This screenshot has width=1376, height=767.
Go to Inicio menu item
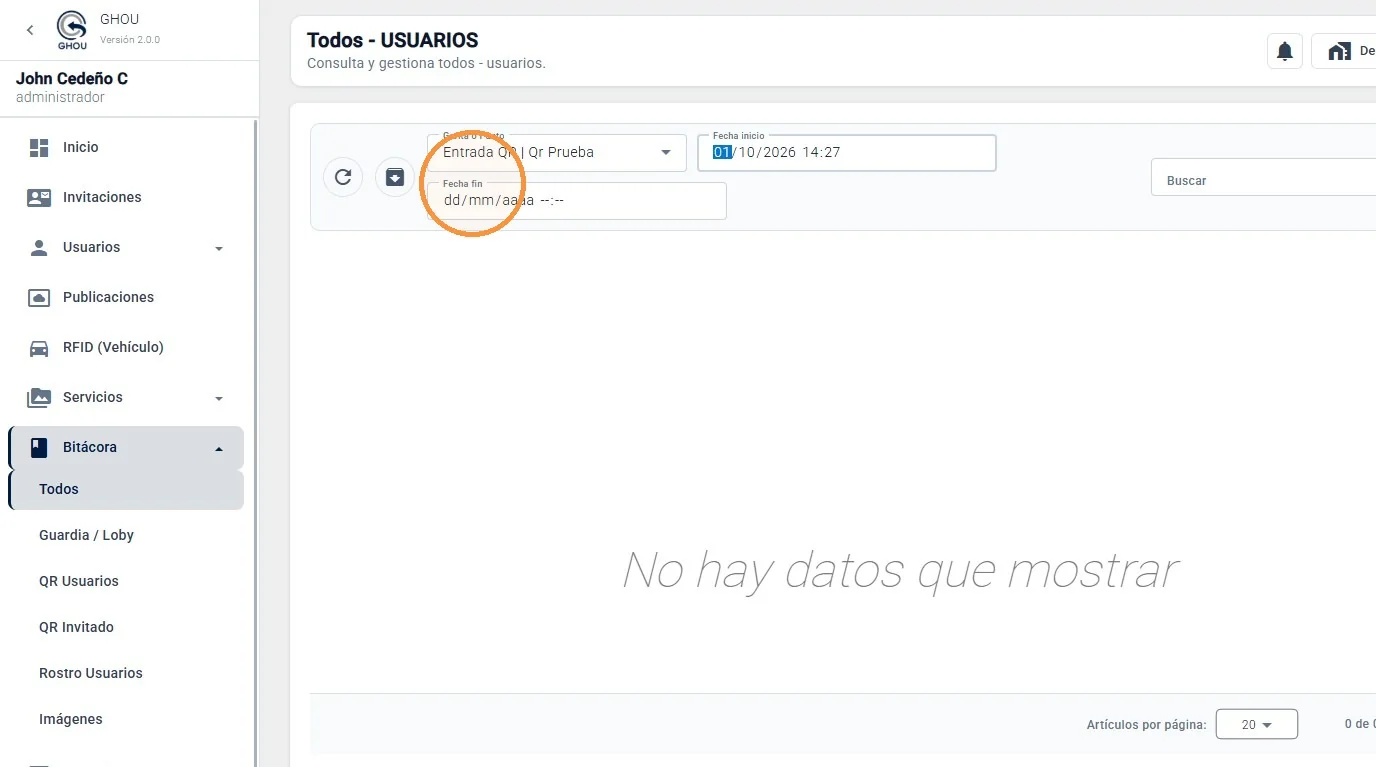click(x=81, y=147)
